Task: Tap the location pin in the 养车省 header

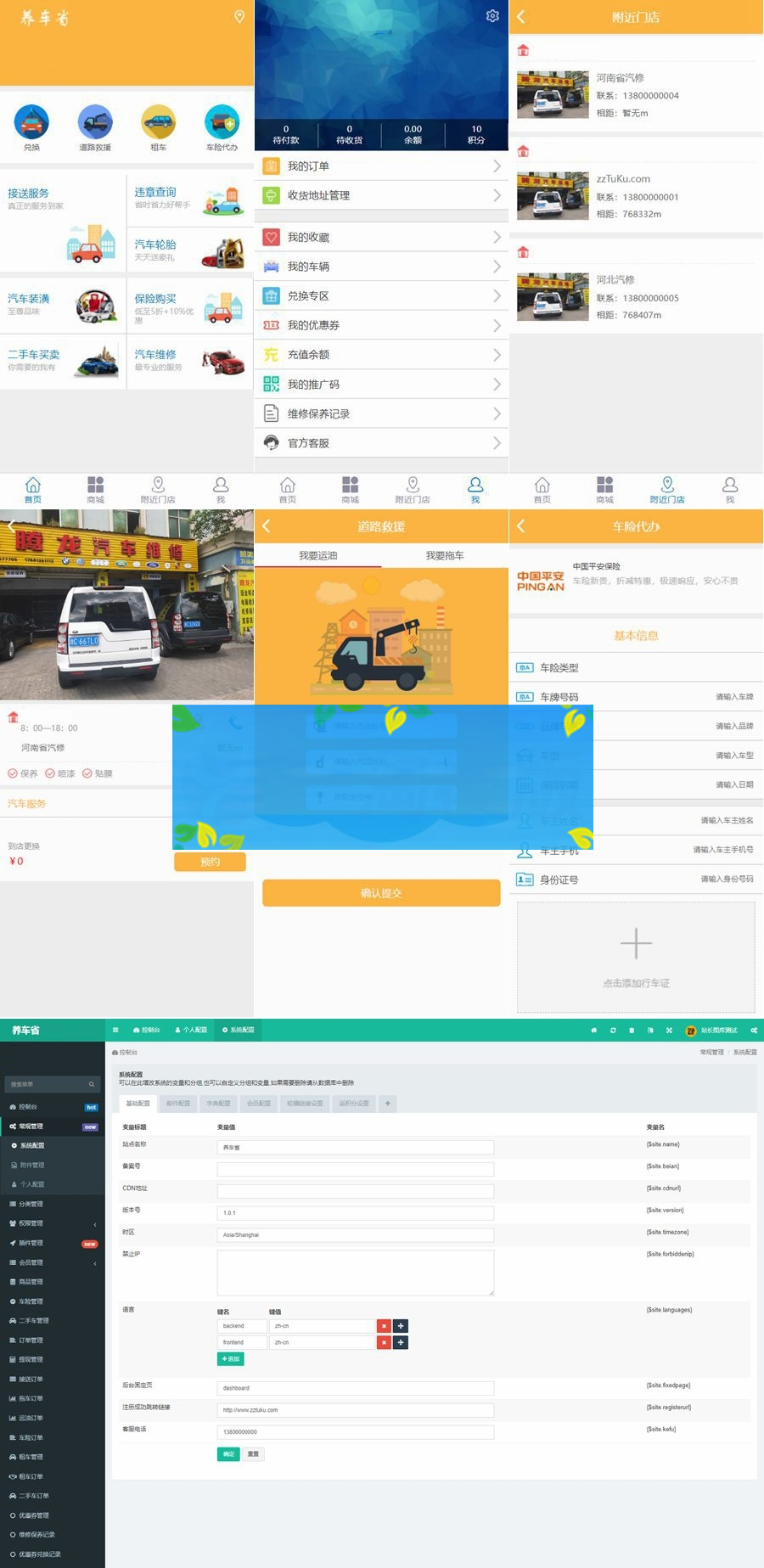Action: [x=239, y=17]
